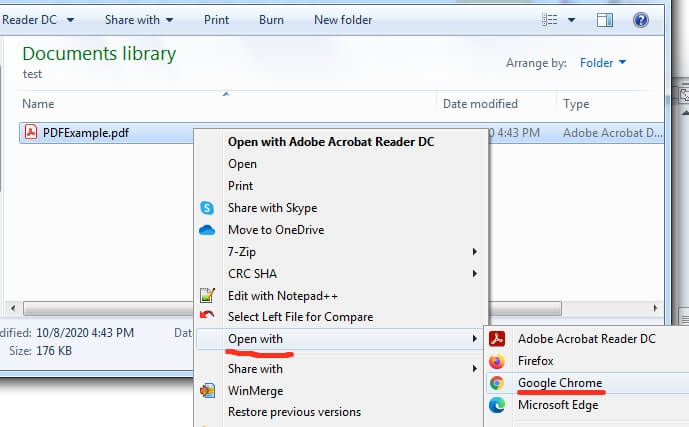Screen dimensions: 689x427
Task: Click the Adobe Acrobat icon in submenu
Action: (497, 339)
